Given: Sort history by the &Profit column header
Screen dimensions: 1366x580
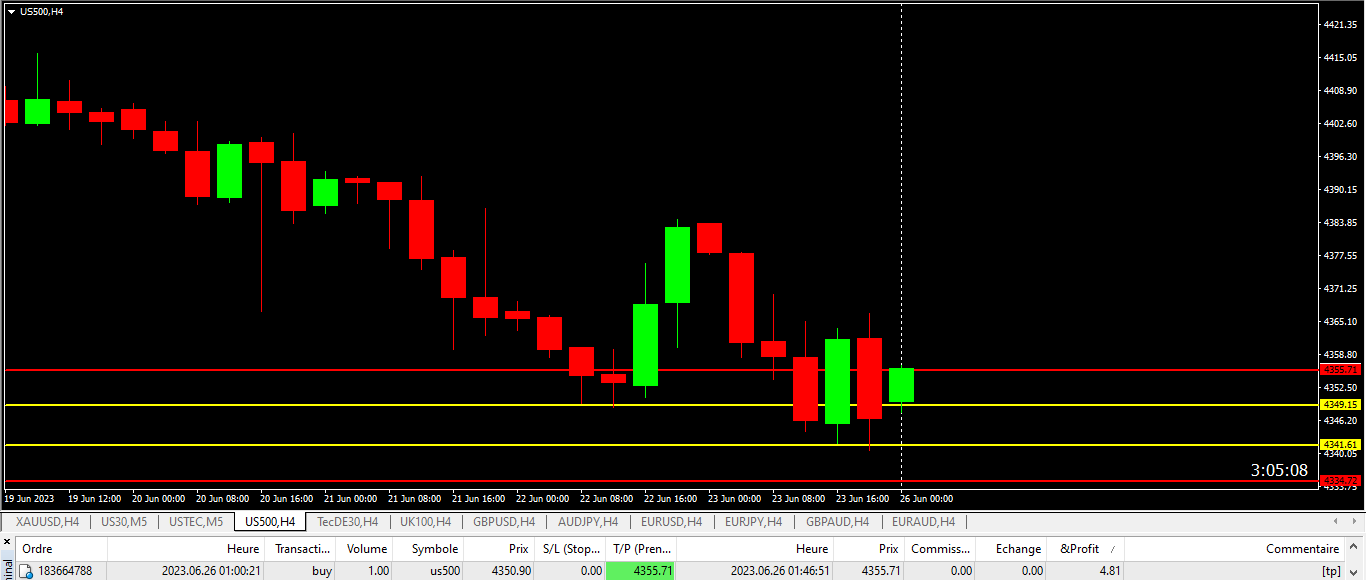Looking at the screenshot, I should pyautogui.click(x=1079, y=549).
